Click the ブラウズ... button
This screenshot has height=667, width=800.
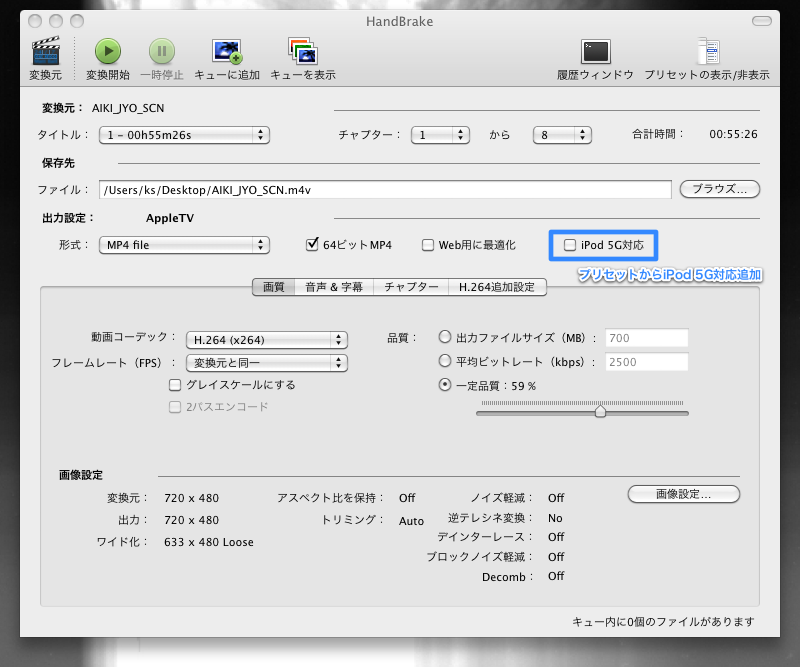(x=719, y=188)
